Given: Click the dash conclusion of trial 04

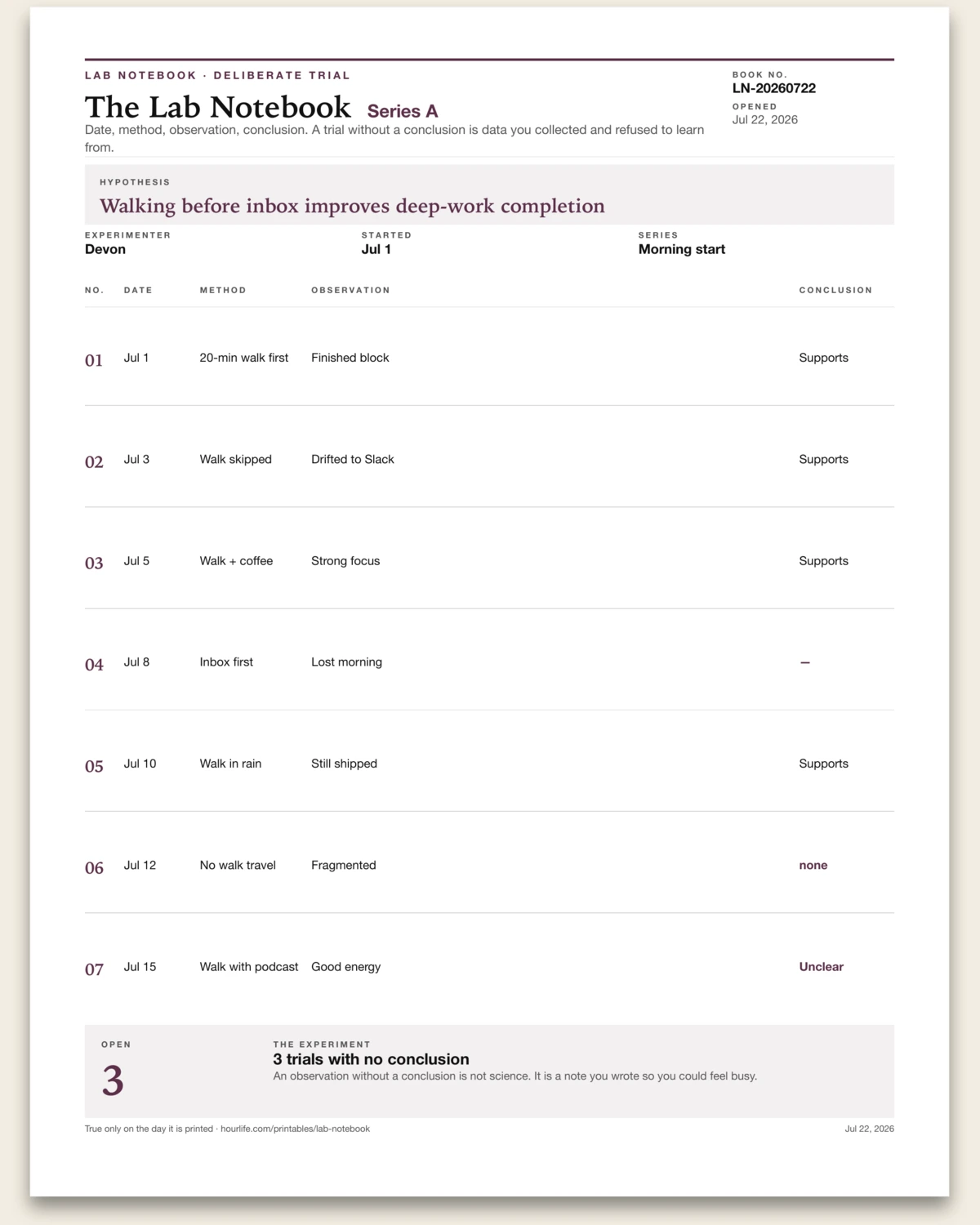Looking at the screenshot, I should [x=804, y=662].
